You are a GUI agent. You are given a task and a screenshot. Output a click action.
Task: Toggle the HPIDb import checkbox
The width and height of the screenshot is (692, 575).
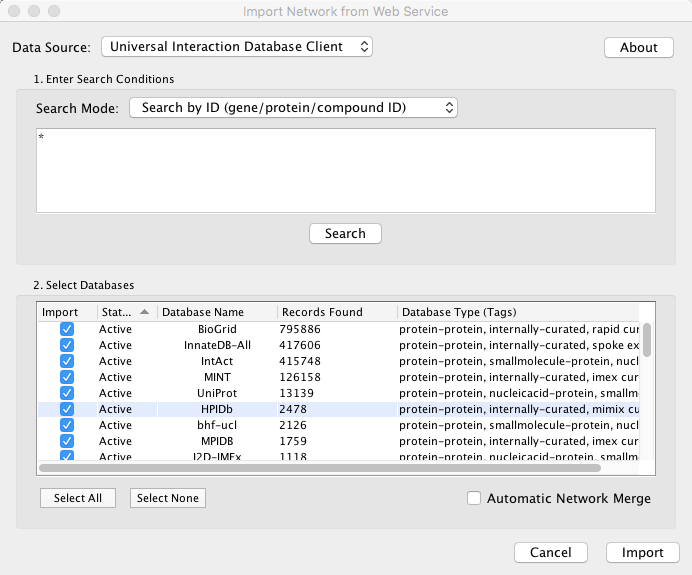click(67, 409)
